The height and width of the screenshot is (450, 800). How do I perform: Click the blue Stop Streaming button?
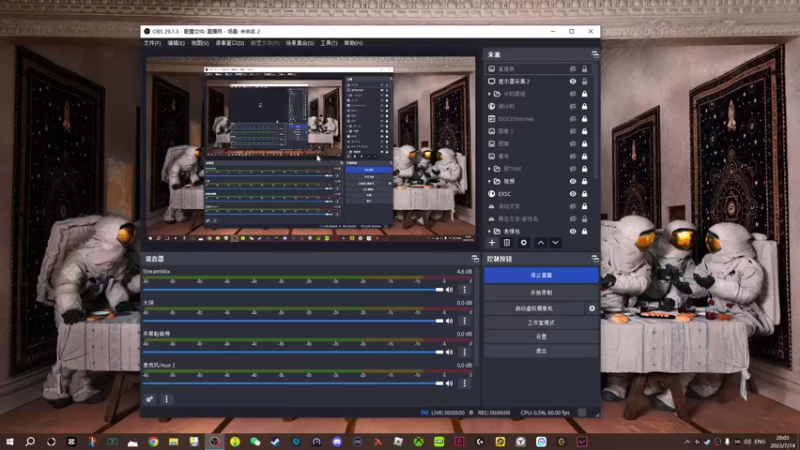point(541,275)
